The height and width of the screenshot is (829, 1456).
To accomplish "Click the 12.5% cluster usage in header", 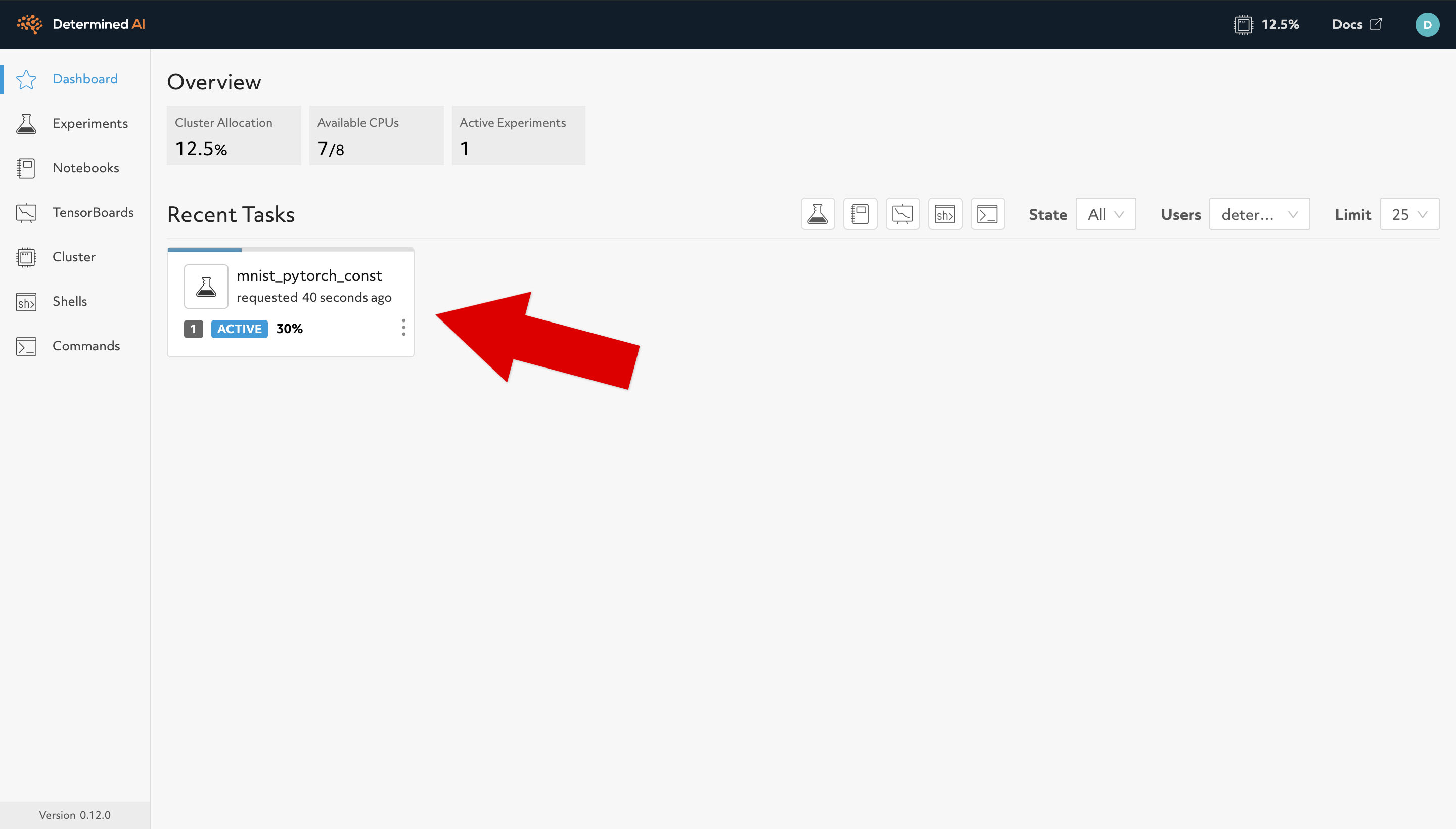I will (1280, 24).
